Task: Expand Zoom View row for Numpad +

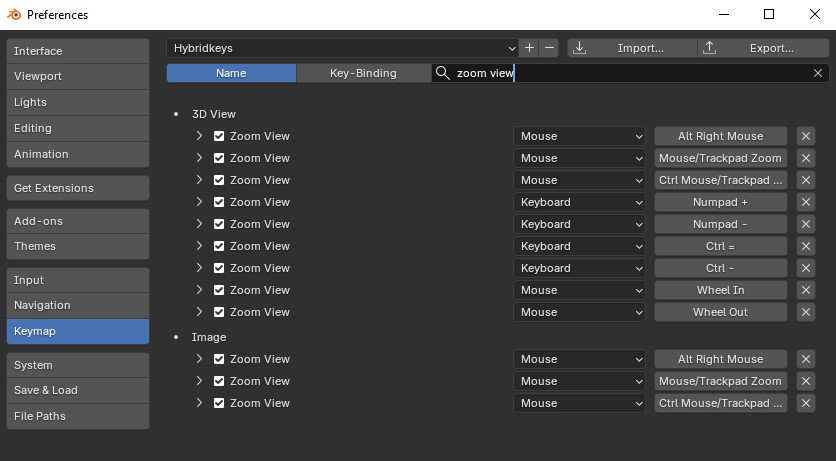Action: pyautogui.click(x=199, y=202)
